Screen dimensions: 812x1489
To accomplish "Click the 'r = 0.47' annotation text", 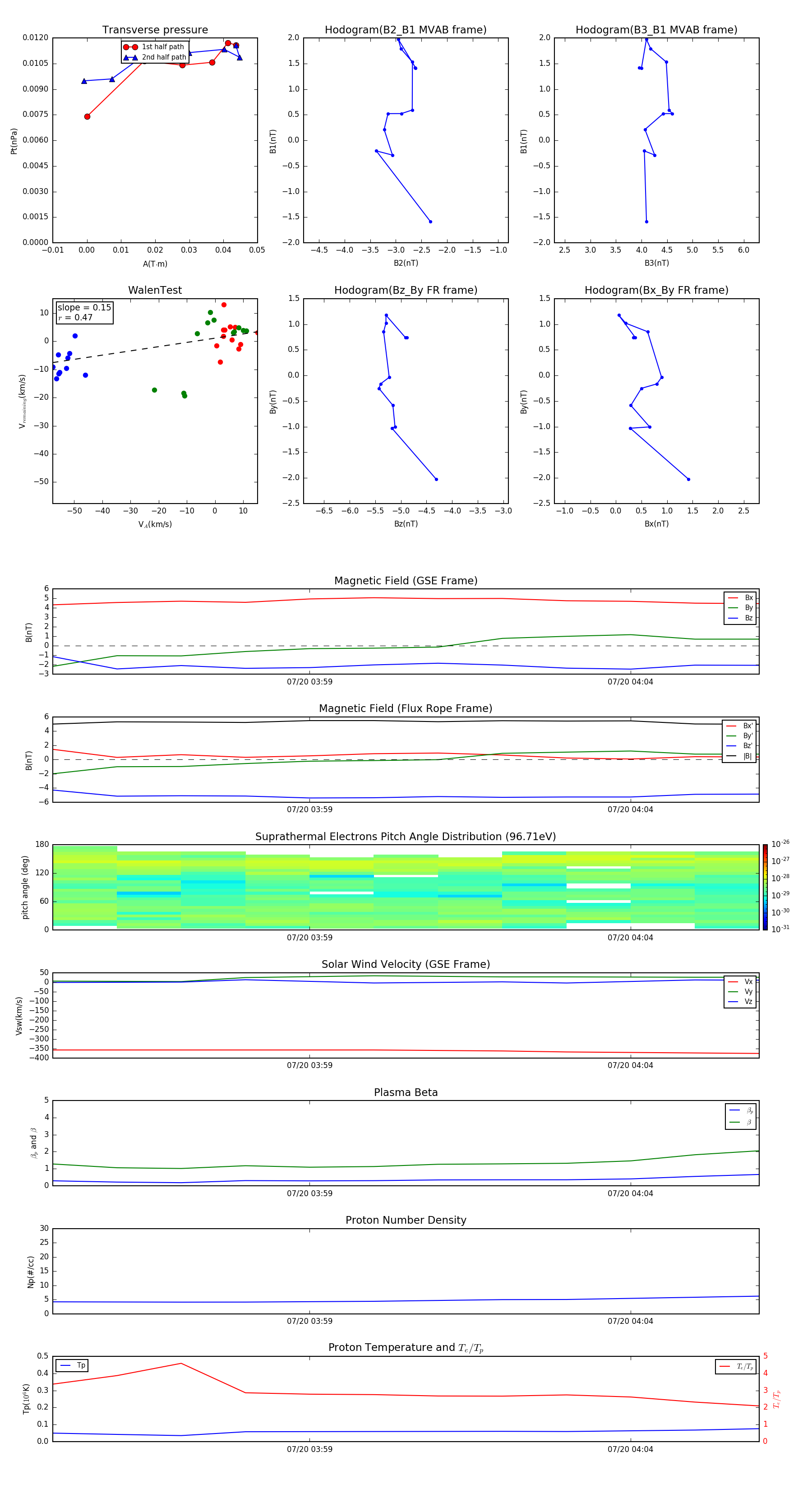I will point(75,317).
